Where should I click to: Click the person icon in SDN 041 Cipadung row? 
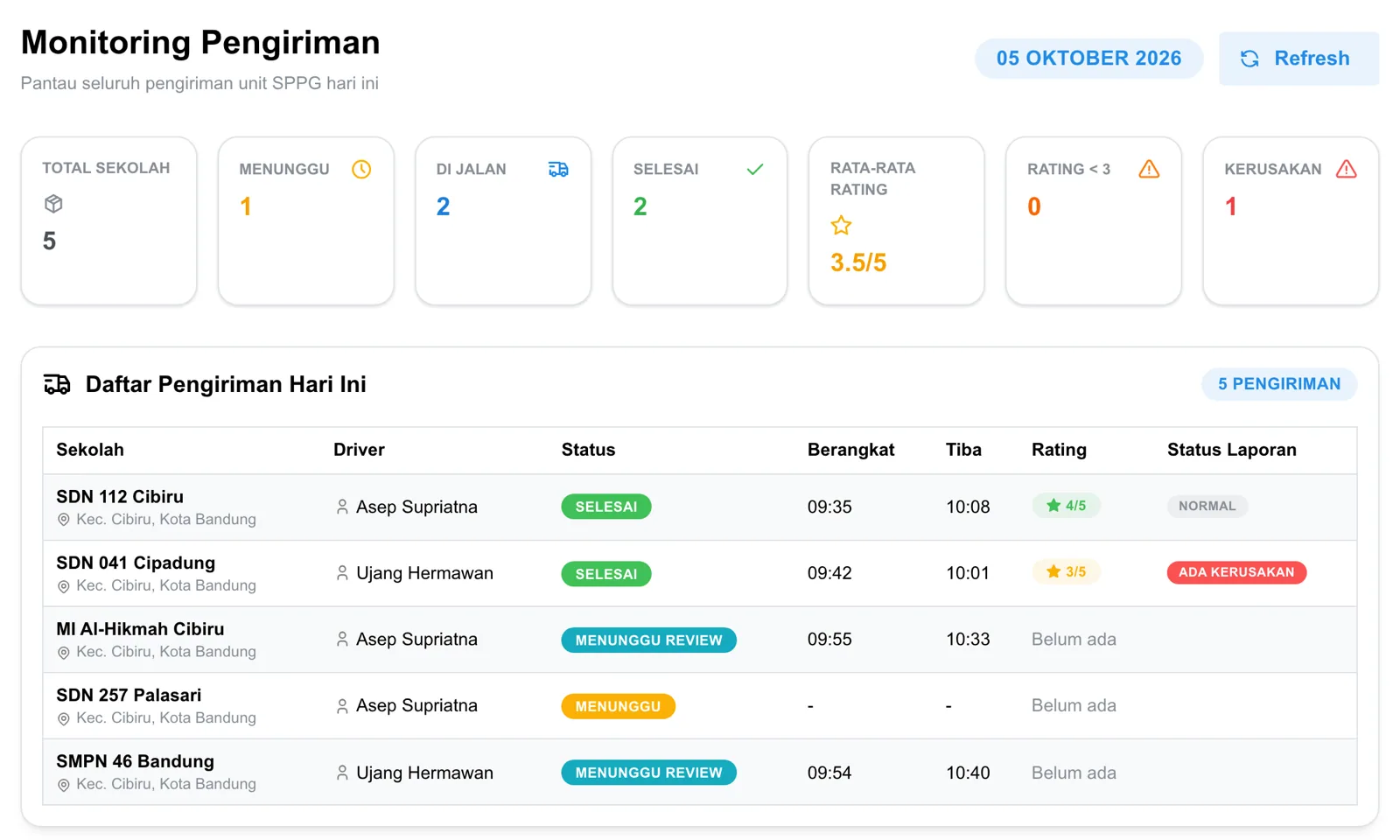pyautogui.click(x=342, y=573)
